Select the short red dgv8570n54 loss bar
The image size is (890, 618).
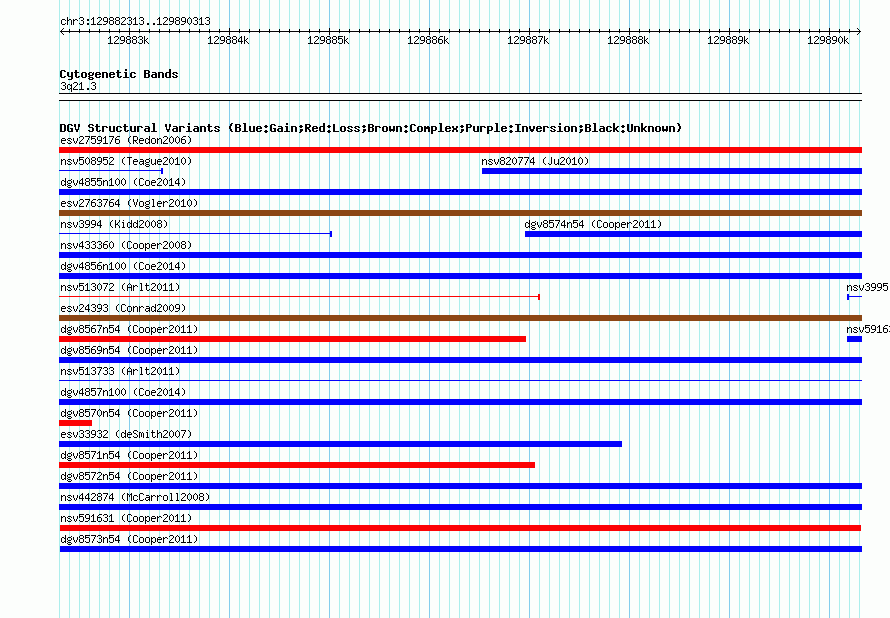click(75, 423)
